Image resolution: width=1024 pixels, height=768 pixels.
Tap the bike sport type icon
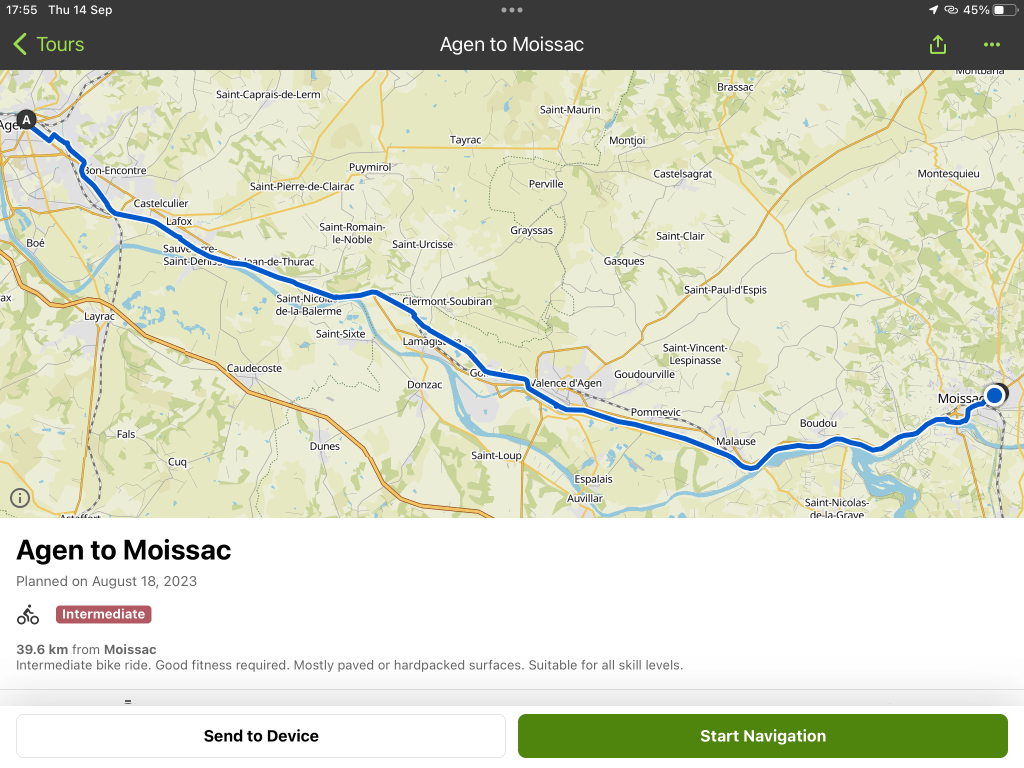(x=28, y=614)
